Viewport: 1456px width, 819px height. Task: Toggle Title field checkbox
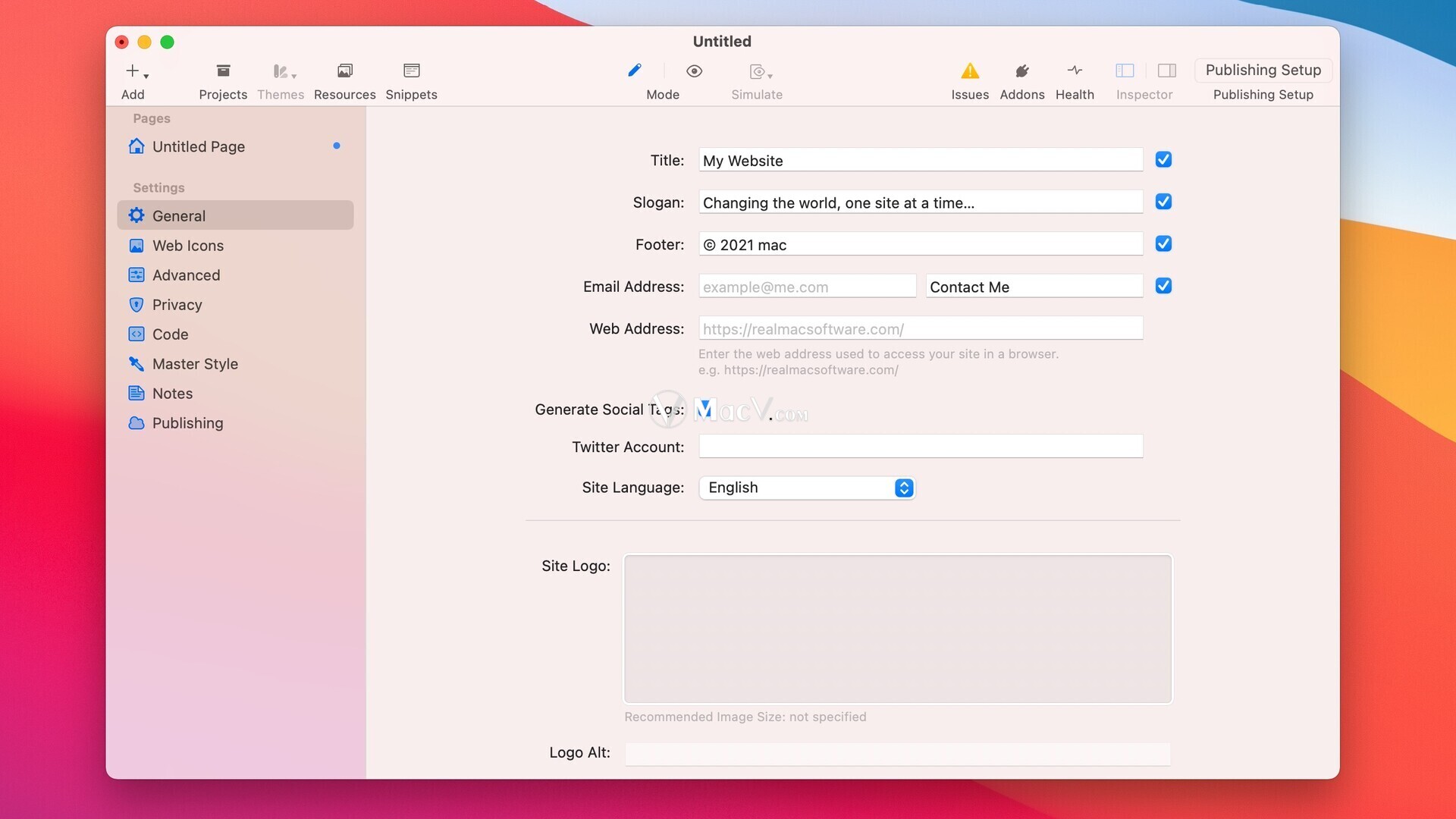click(x=1163, y=159)
